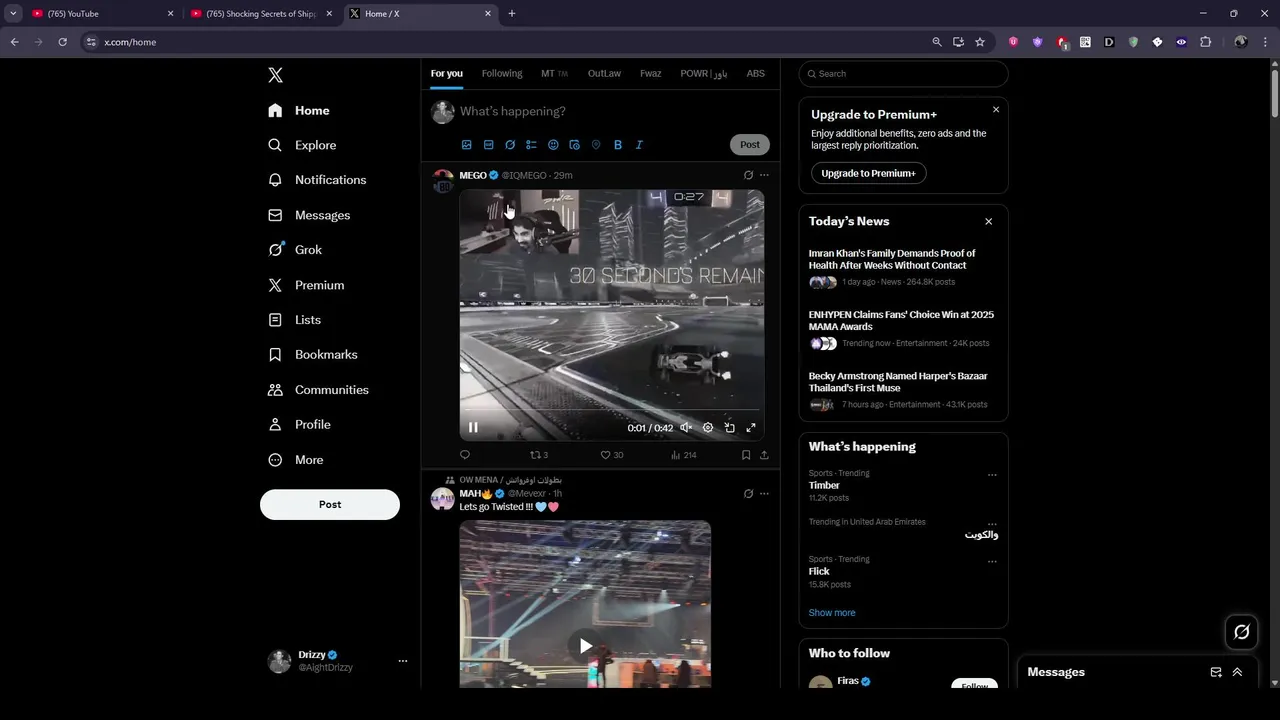
Task: Open account menu dots next to Drizzy
Action: point(403,661)
